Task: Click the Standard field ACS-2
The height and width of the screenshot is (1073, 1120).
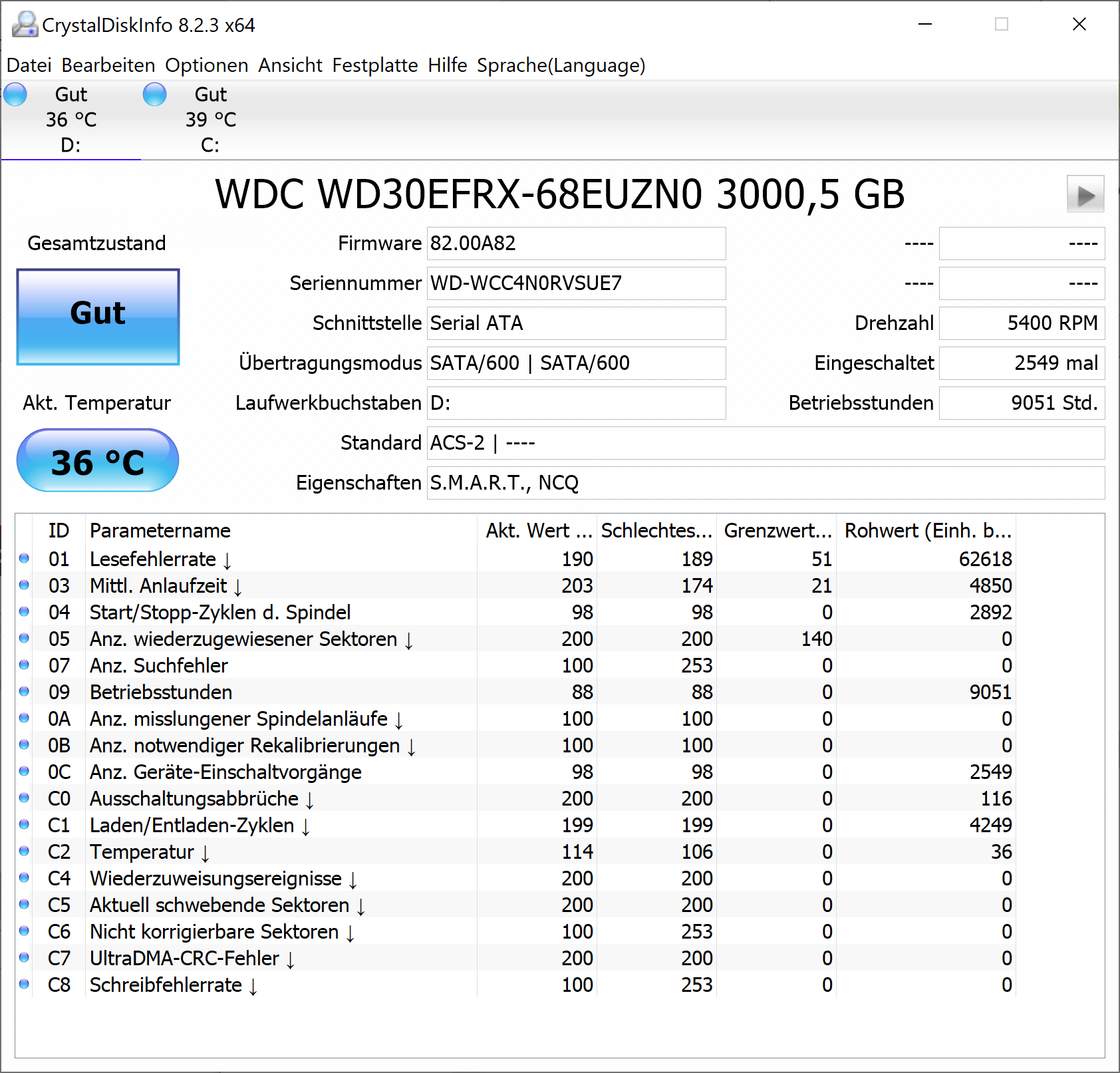Action: (766, 443)
